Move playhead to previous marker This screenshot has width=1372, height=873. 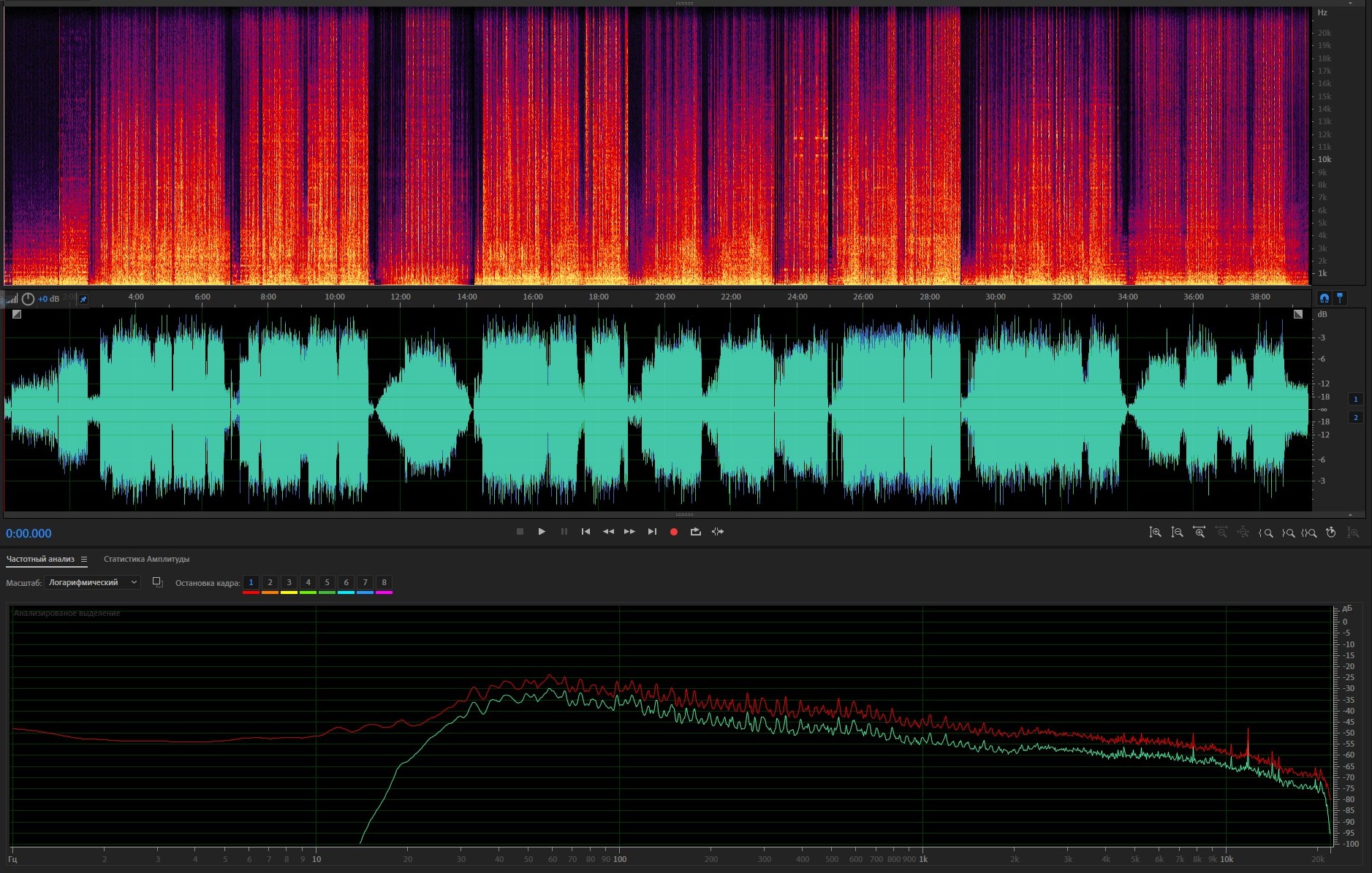[585, 532]
